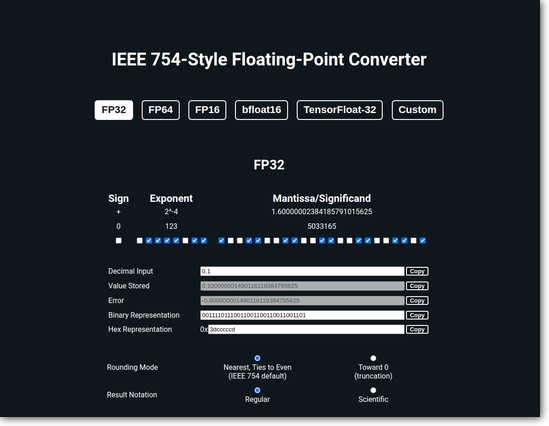Switch to the FP64 format tab
This screenshot has height=426, width=549.
tap(161, 110)
